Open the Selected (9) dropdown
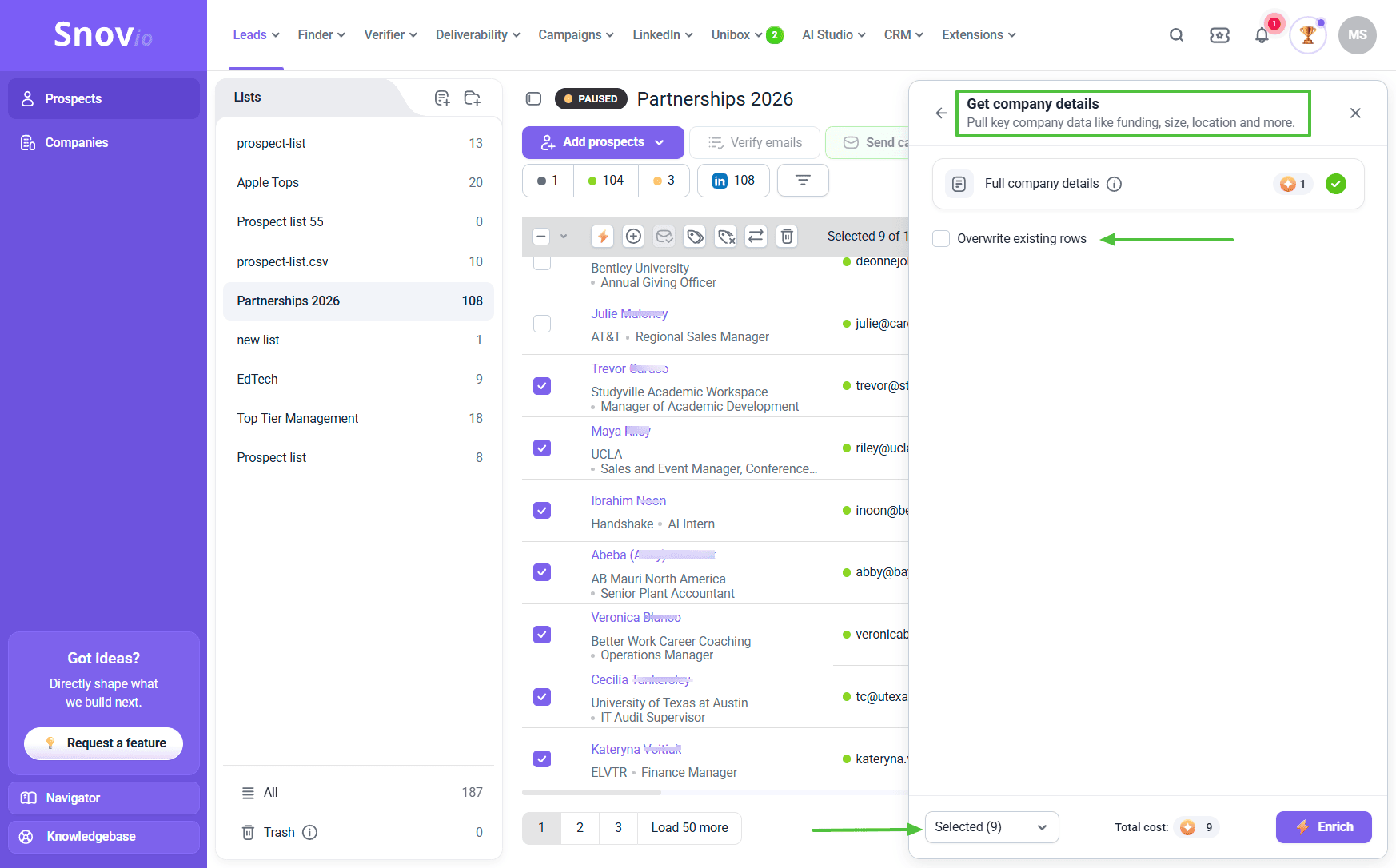The image size is (1396, 868). tap(991, 827)
